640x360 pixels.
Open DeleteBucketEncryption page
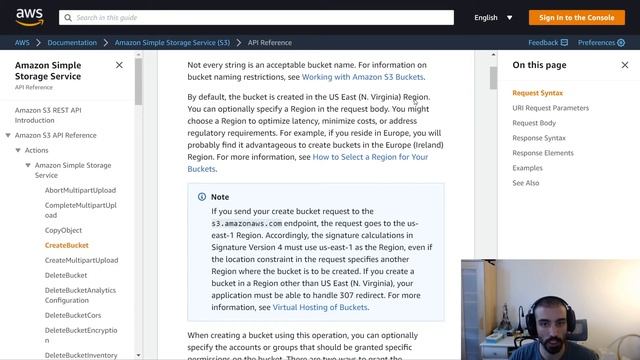point(81,335)
